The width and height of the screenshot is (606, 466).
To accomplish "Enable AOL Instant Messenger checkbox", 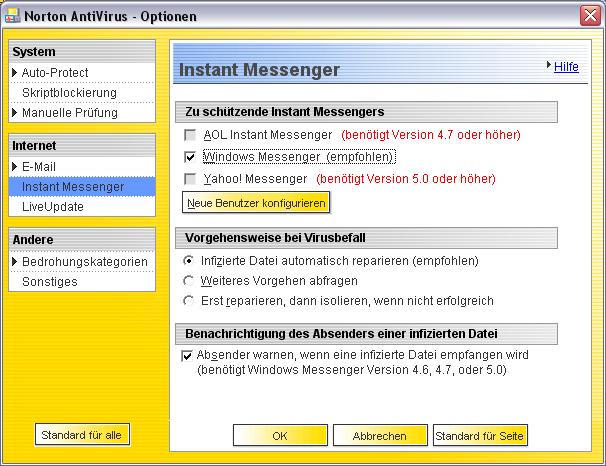I will point(190,135).
